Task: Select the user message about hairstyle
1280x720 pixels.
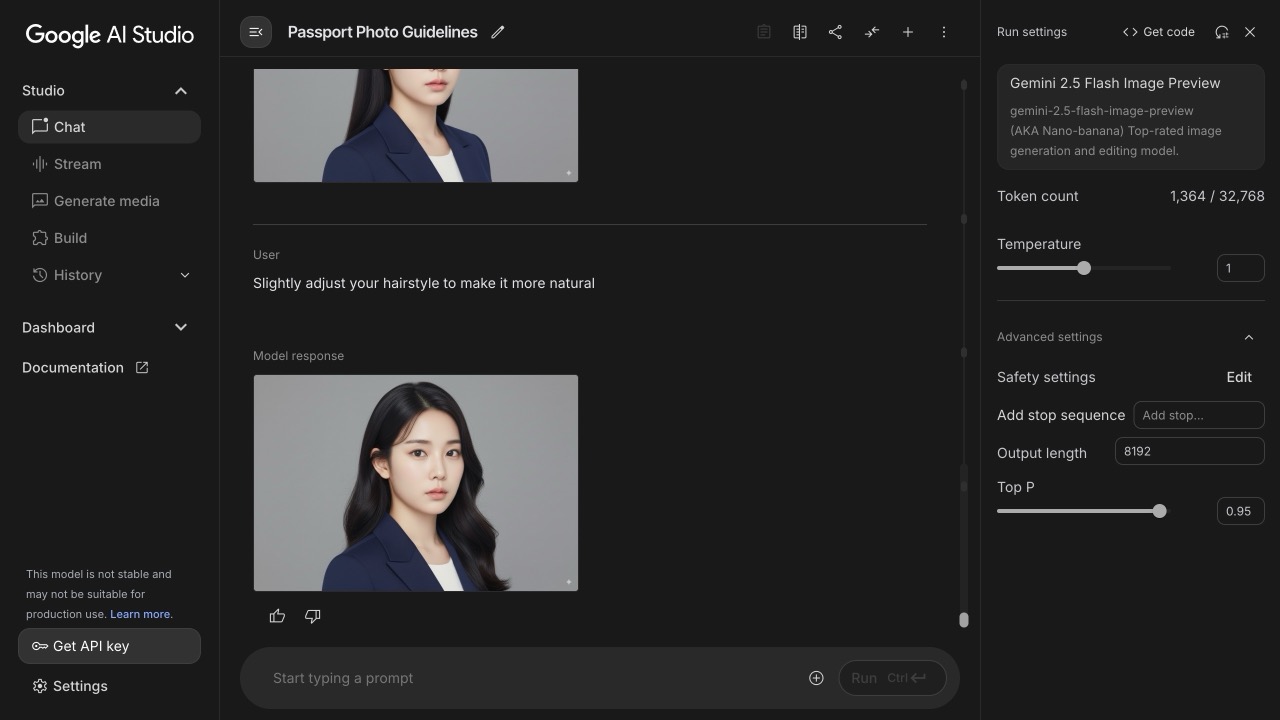Action: [x=424, y=283]
